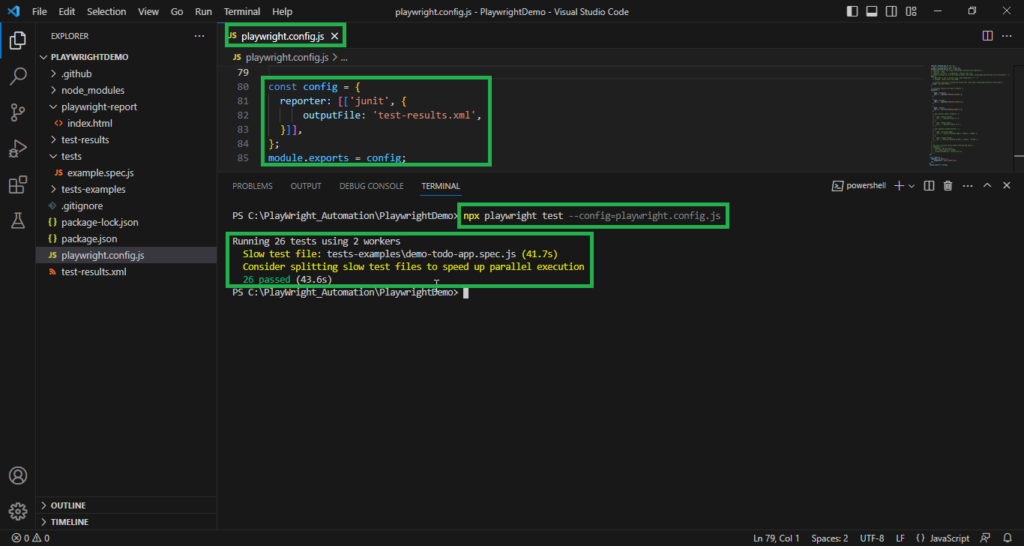
Task: Open test-results.xml in the explorer
Action: click(x=93, y=272)
